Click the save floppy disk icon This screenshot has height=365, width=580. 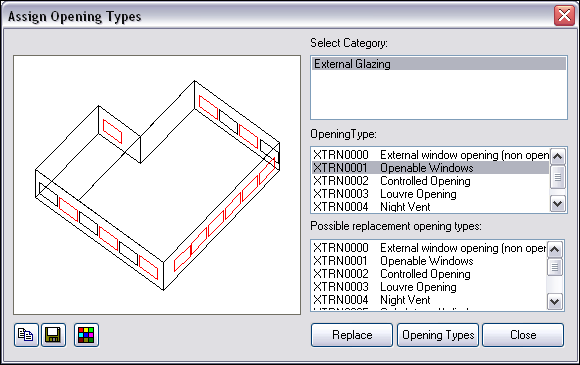point(53,335)
